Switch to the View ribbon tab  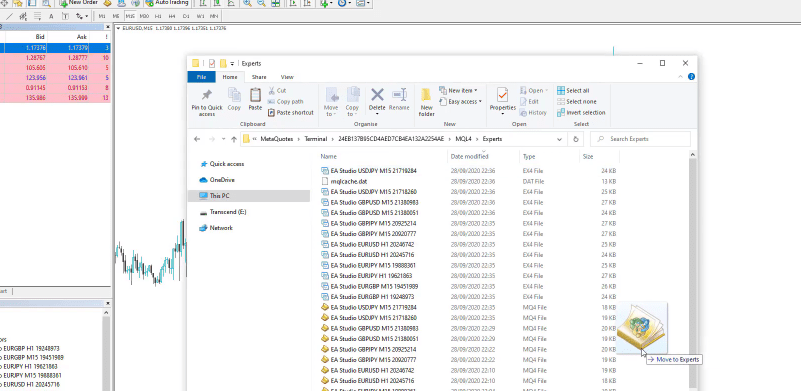287,77
